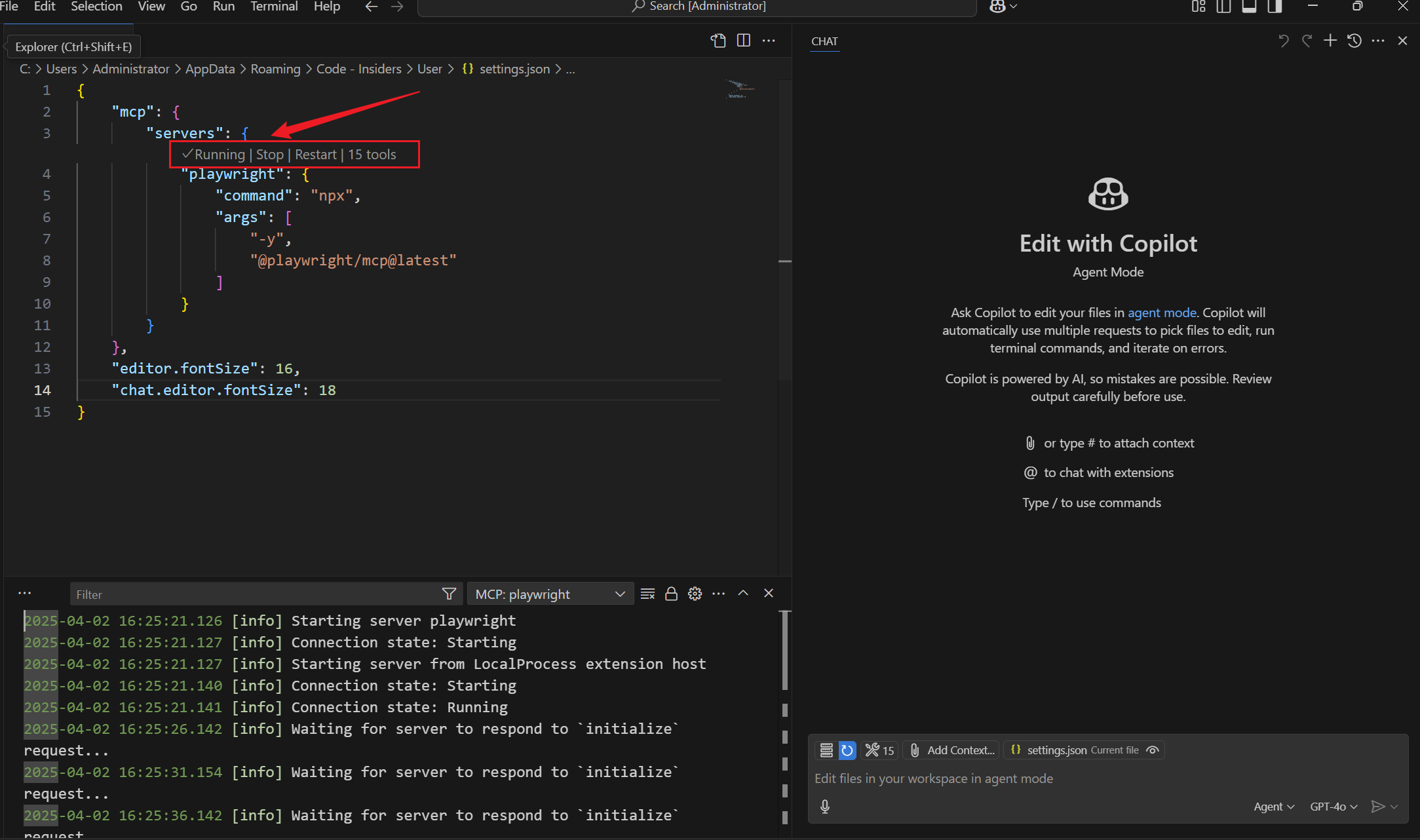The height and width of the screenshot is (840, 1420).
Task: Open the Help menu
Action: pos(327,7)
